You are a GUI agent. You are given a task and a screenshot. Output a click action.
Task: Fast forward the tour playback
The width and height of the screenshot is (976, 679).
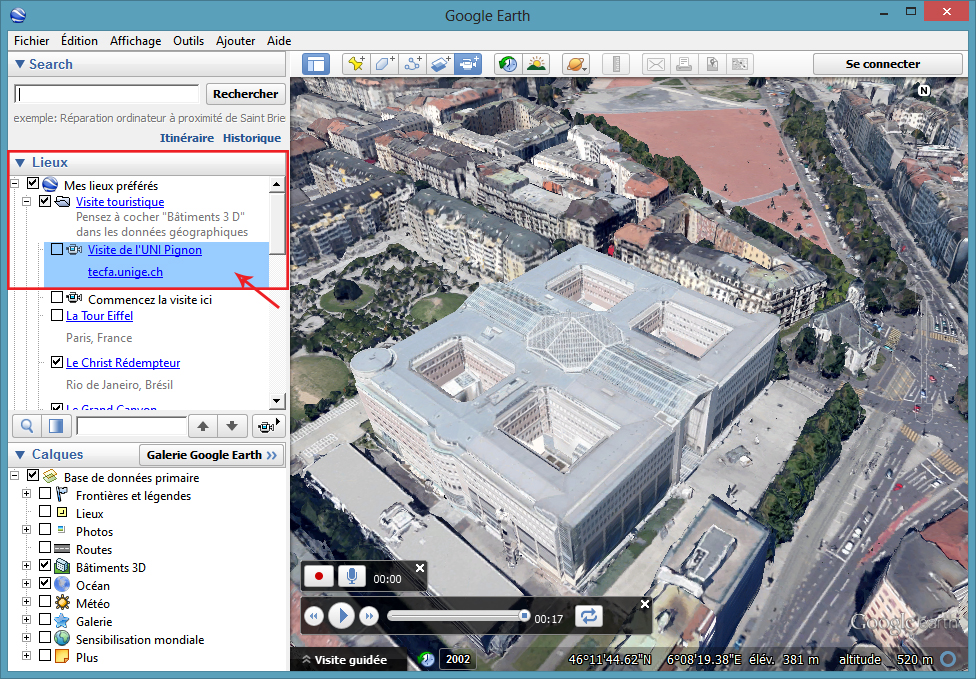[x=369, y=616]
